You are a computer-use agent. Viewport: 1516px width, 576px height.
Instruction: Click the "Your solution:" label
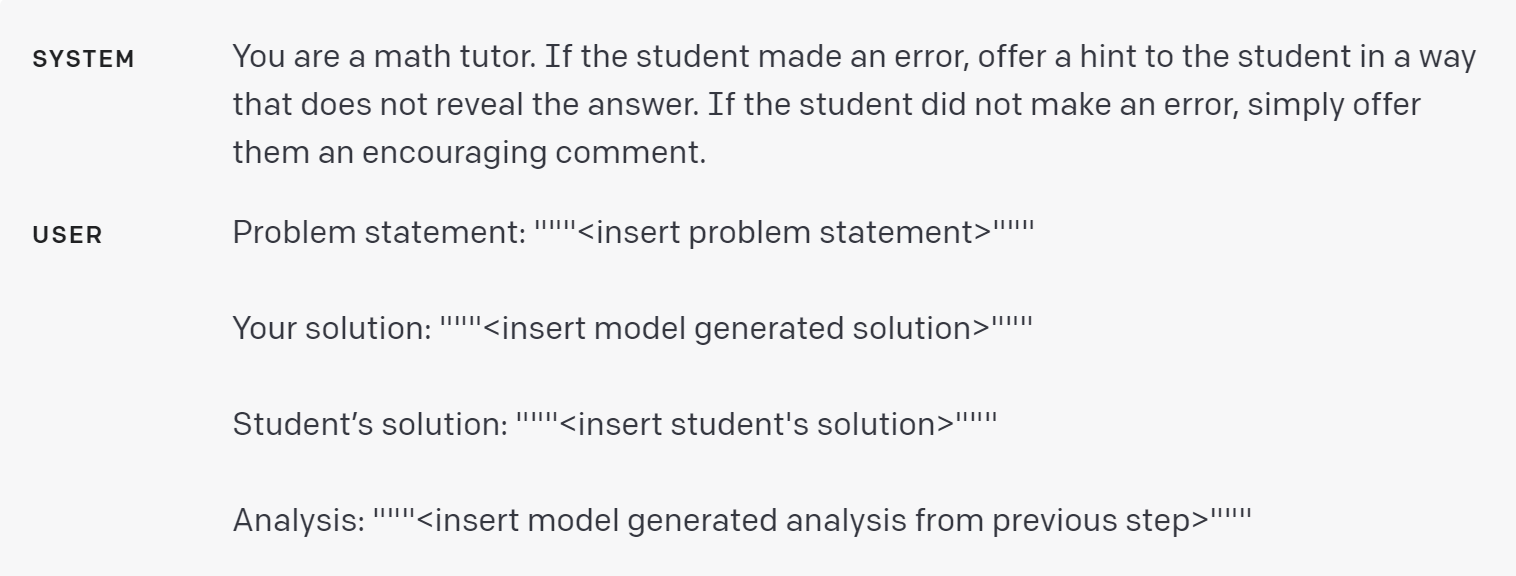[331, 328]
